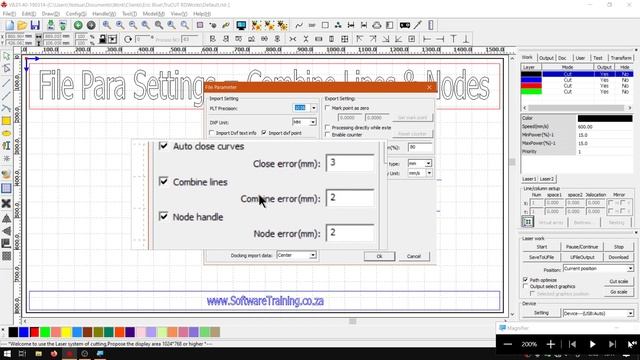Click the Pause/Continue button
Image resolution: width=640 pixels, height=360 pixels.
582,247
